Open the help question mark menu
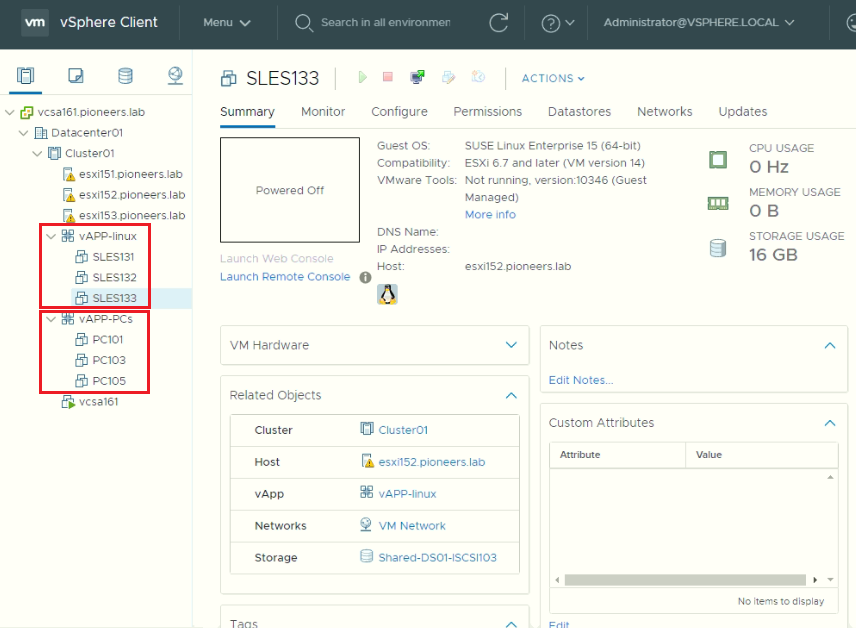The width and height of the screenshot is (856, 628). click(557, 23)
